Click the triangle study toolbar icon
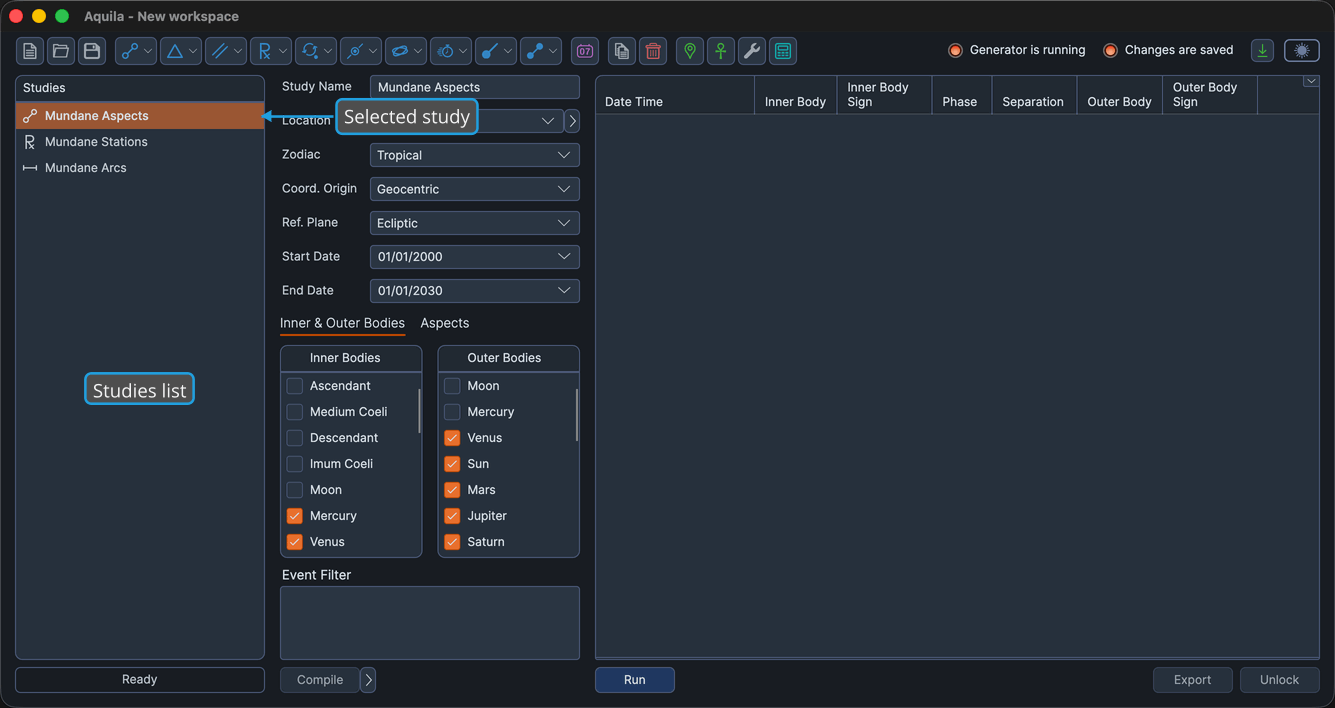1335x708 pixels. pos(174,51)
